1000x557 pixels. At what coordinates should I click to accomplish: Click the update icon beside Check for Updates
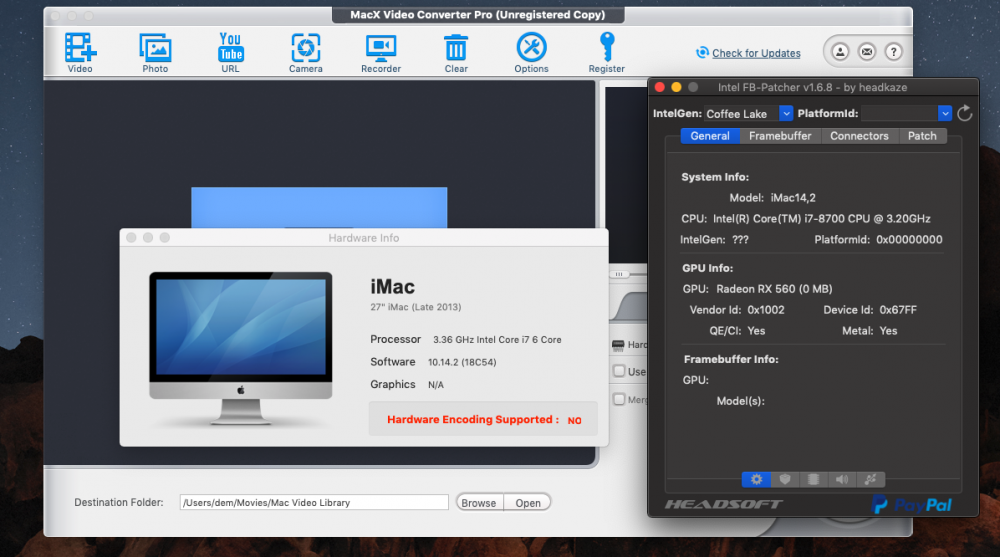click(702, 52)
